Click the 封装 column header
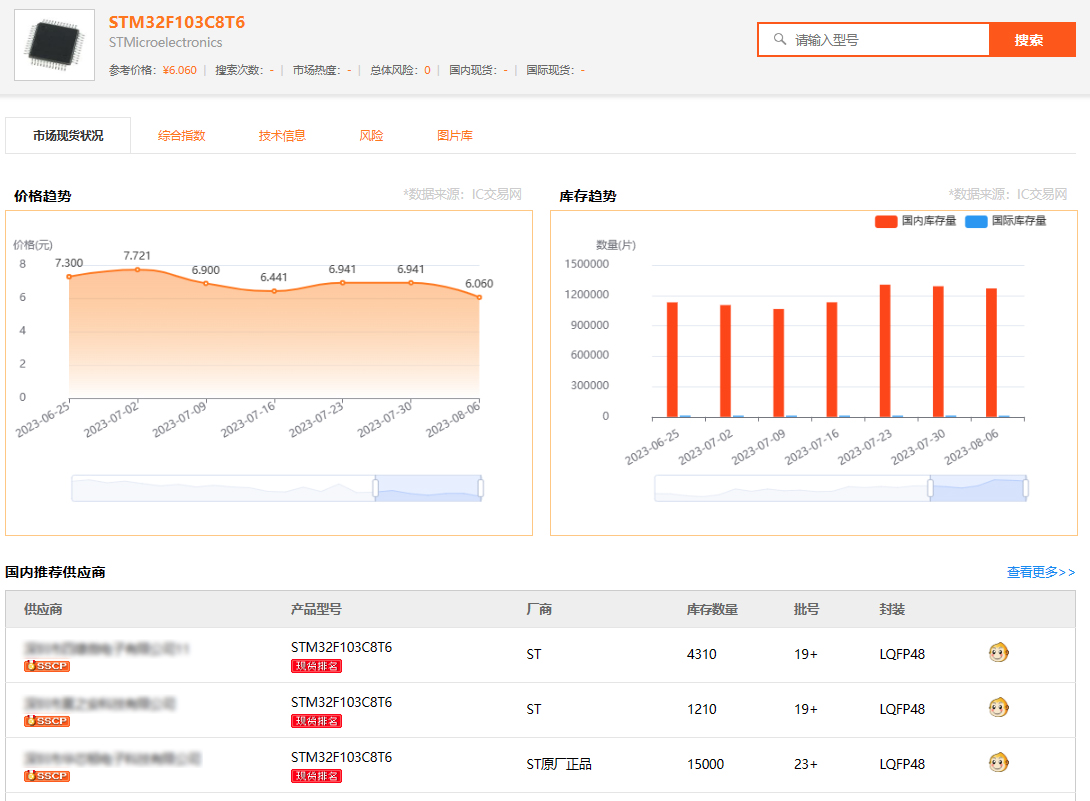Screen dimensions: 1090x801 pos(892,610)
